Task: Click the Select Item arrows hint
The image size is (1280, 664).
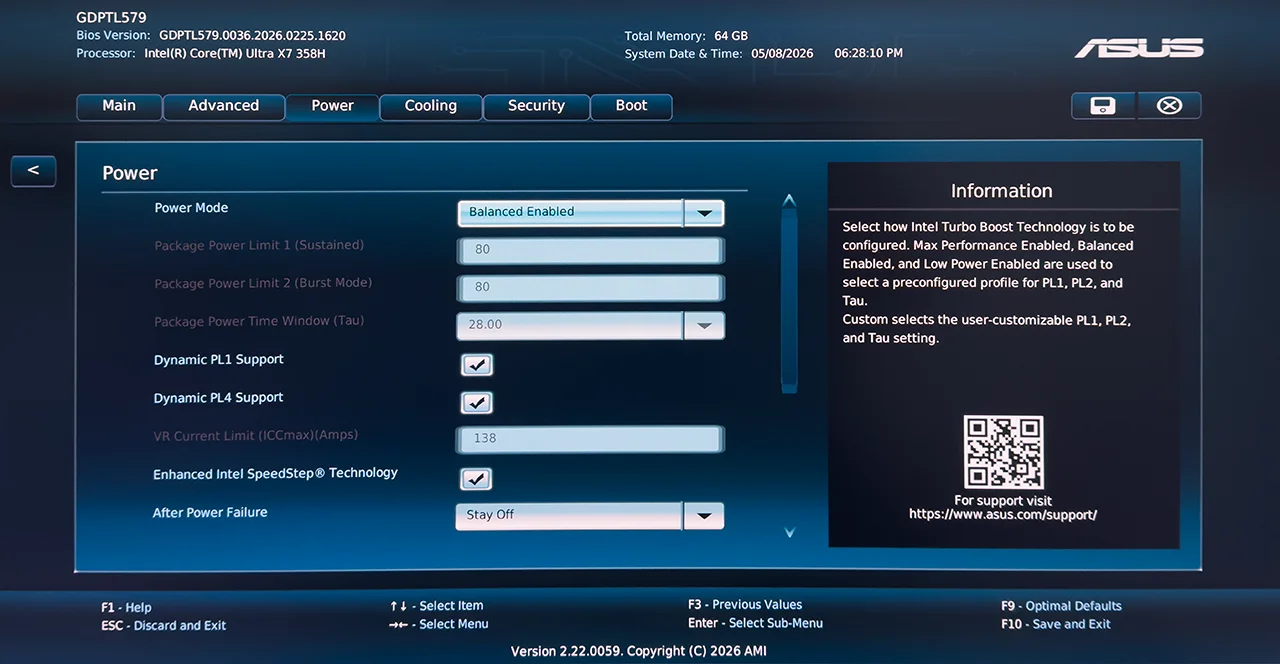Action: point(436,606)
